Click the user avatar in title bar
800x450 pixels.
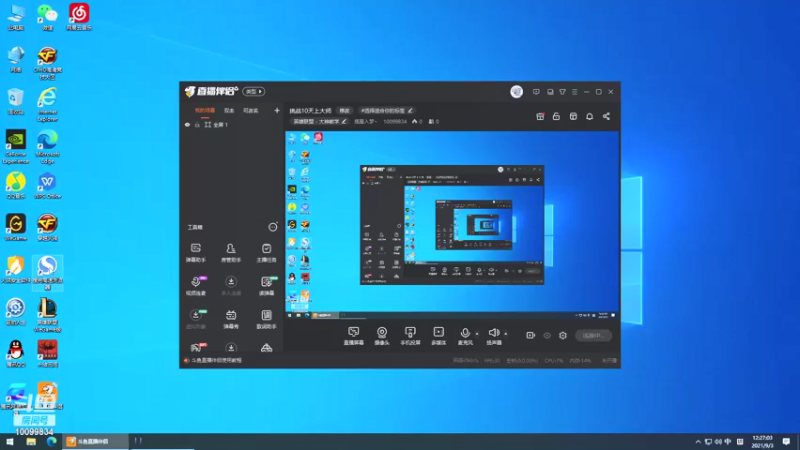click(x=516, y=92)
